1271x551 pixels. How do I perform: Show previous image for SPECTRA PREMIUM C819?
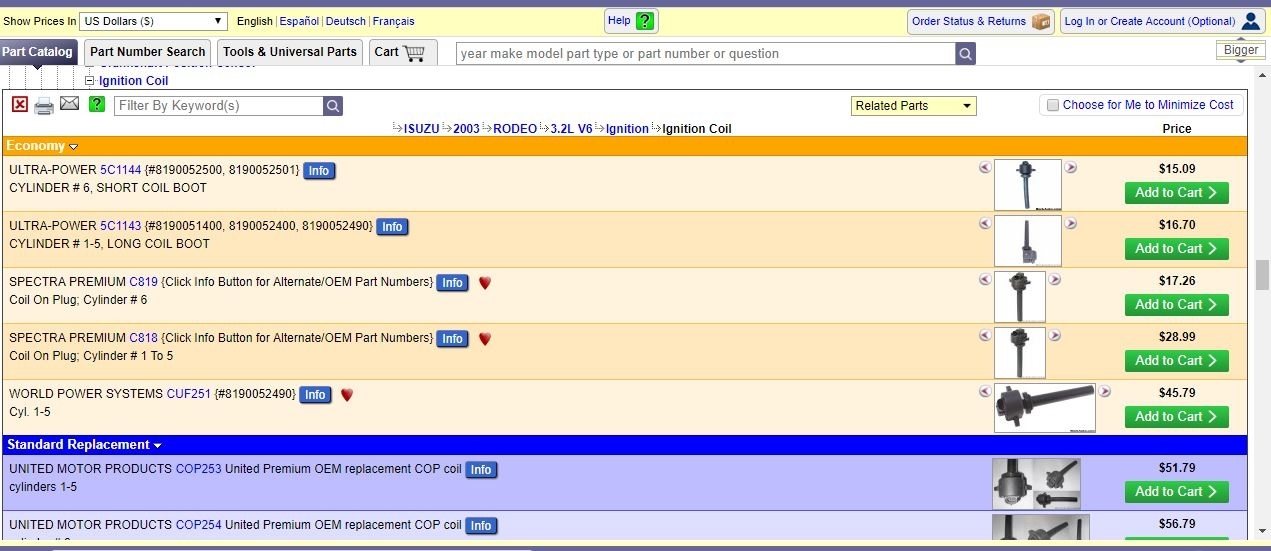(985, 280)
